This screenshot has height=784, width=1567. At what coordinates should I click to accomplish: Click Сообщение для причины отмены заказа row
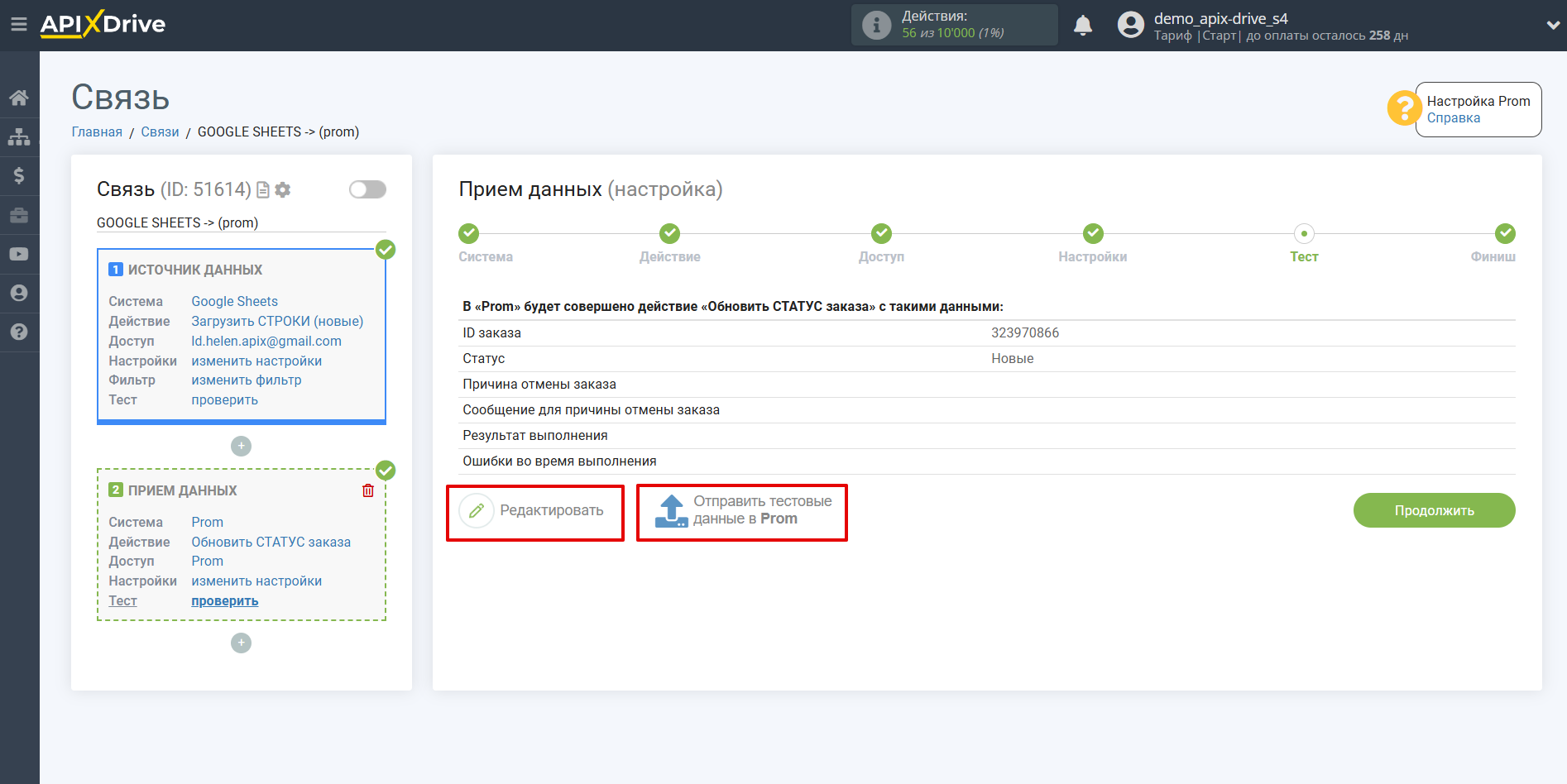987,409
